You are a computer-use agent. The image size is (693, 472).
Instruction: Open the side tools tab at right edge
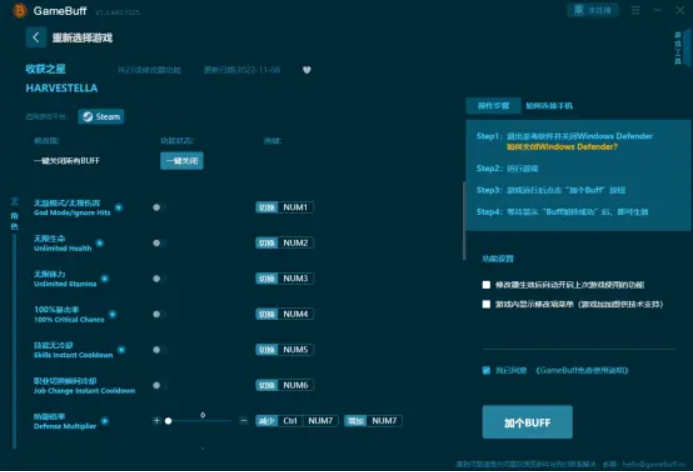click(681, 48)
